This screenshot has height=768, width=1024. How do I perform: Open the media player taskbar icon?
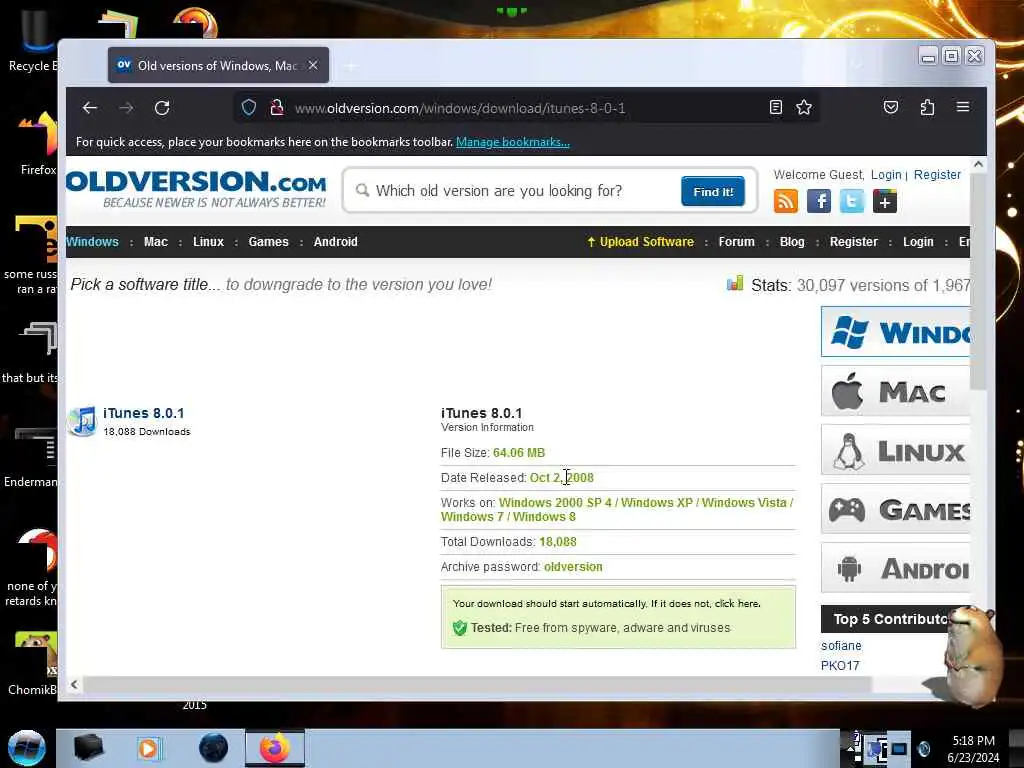[150, 748]
